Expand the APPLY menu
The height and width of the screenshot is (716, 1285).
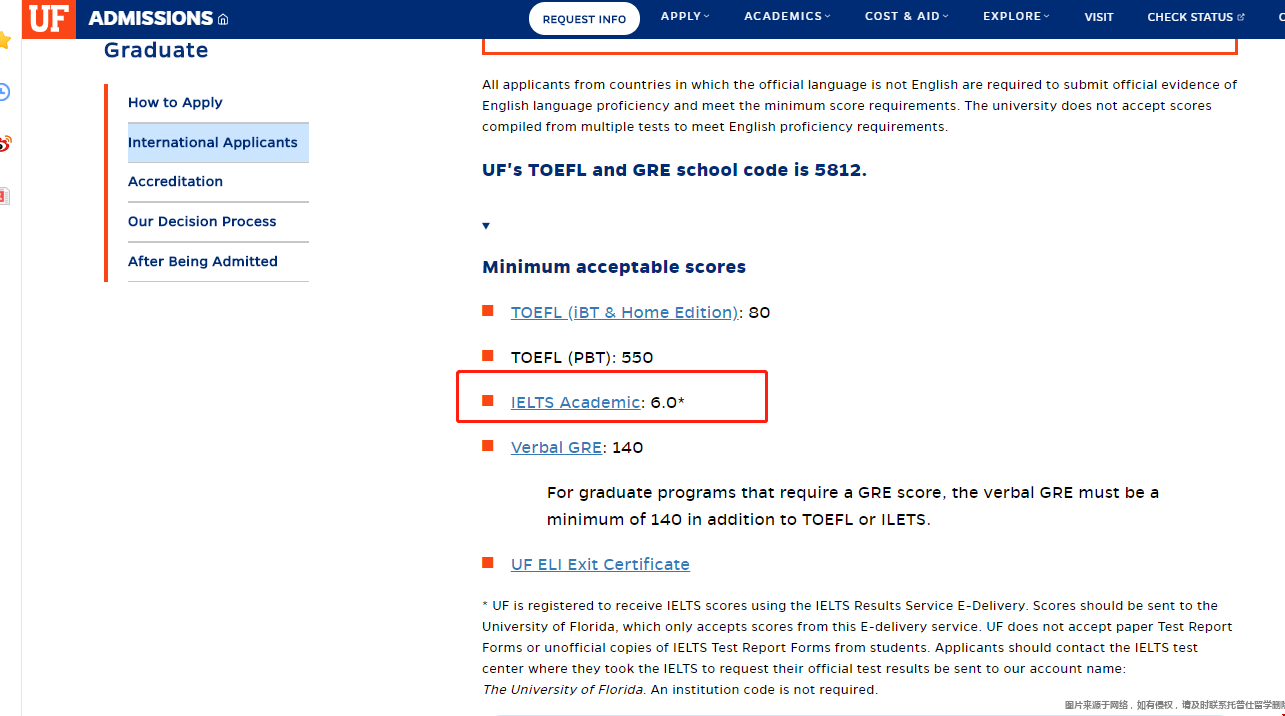[x=685, y=16]
